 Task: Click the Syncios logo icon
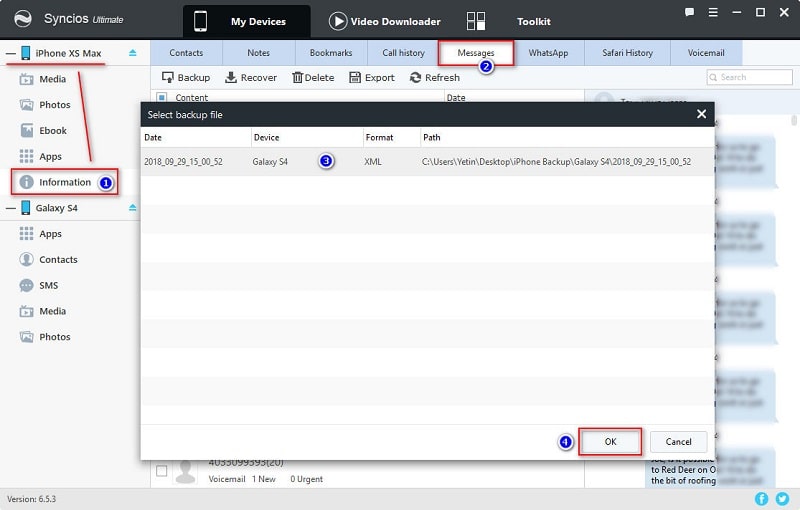[22, 19]
